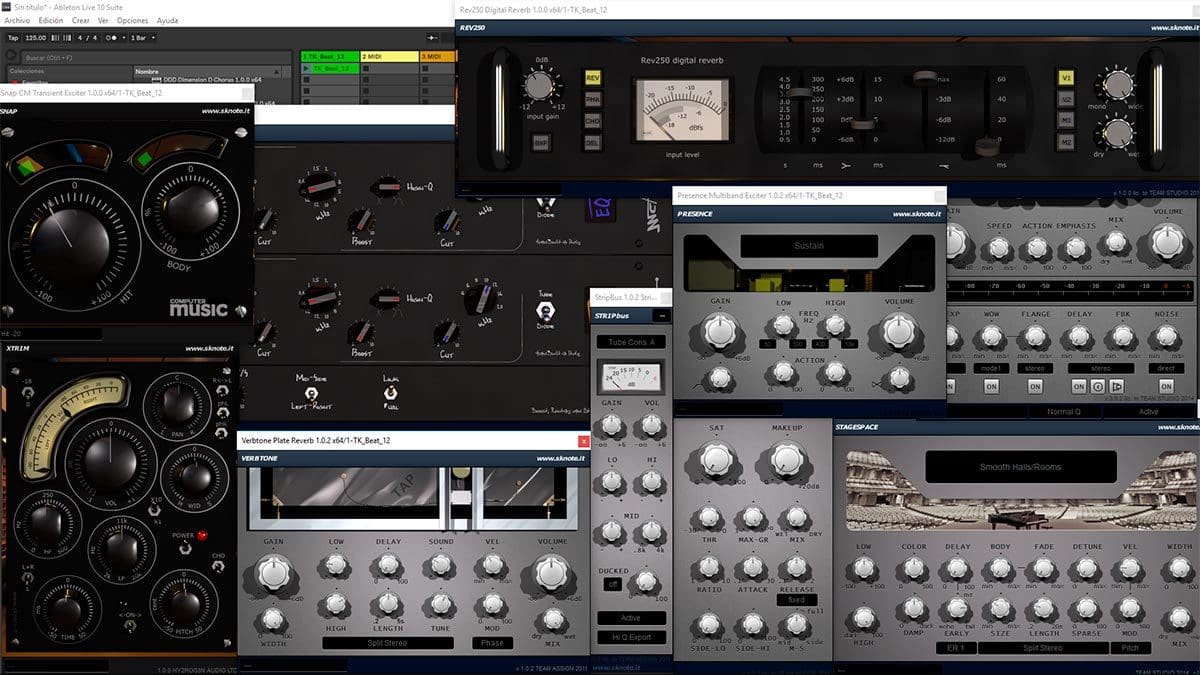
Task: Flip the Link / Dual switch on EQ
Action: [x=391, y=392]
